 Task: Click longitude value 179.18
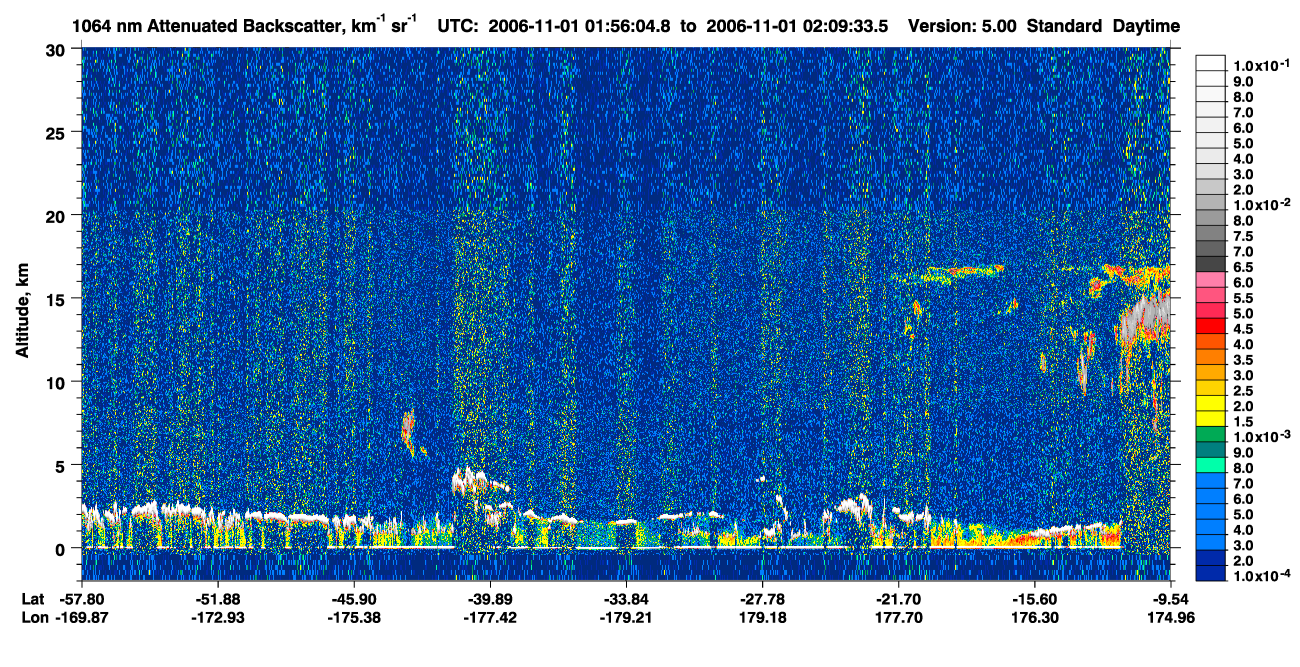tap(763, 617)
